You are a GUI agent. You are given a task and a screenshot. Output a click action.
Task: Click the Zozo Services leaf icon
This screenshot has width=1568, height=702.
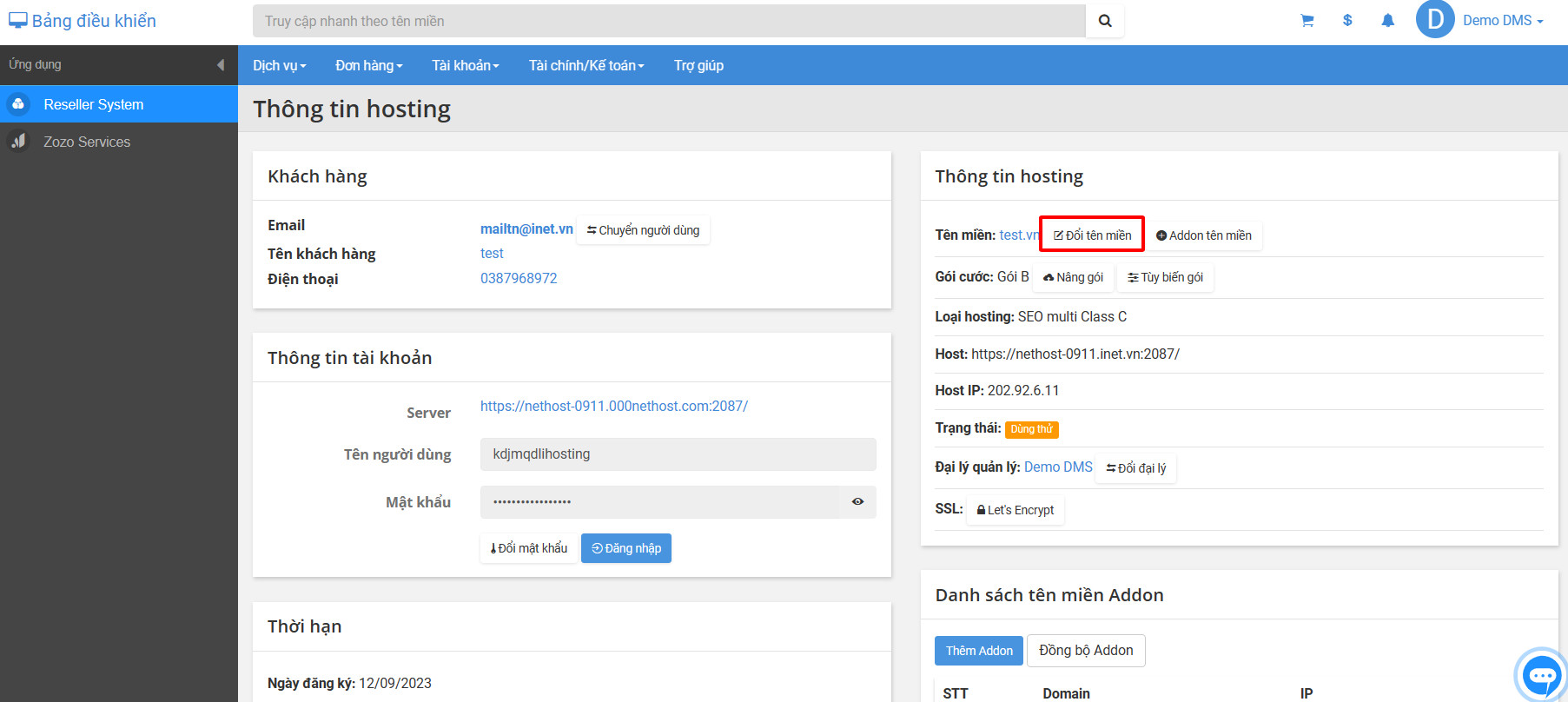point(18,141)
